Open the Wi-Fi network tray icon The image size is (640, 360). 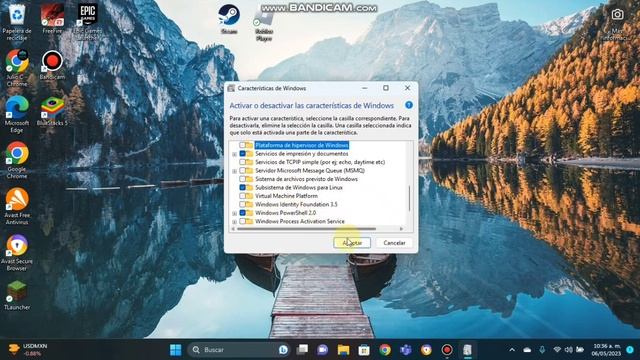[557, 350]
